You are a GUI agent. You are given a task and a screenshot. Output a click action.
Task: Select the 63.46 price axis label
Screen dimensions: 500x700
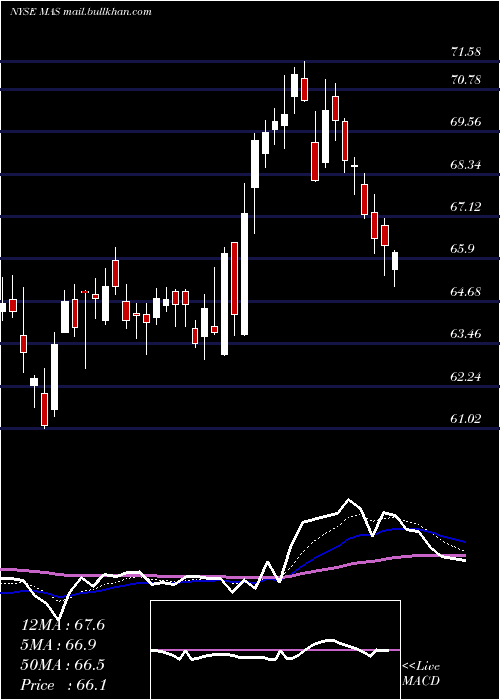point(466,334)
